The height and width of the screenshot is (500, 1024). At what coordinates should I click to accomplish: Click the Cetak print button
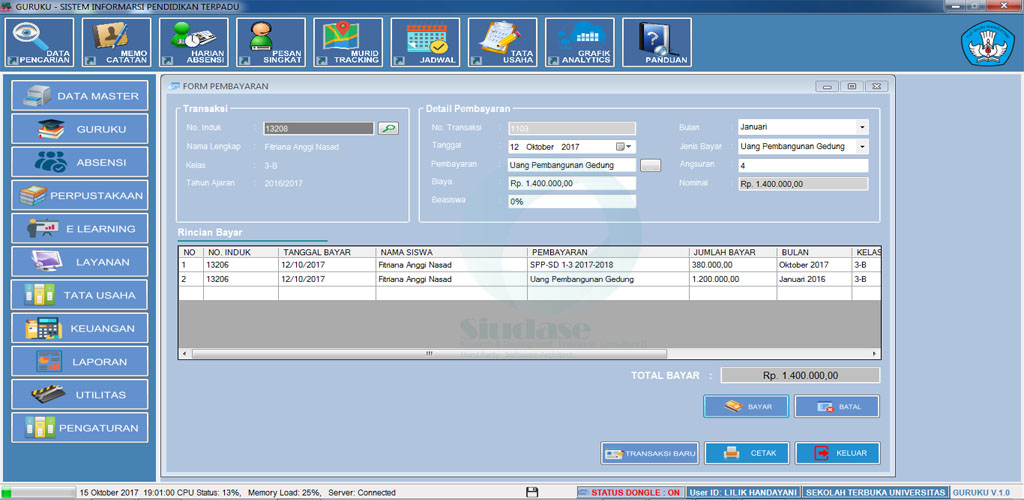747,453
